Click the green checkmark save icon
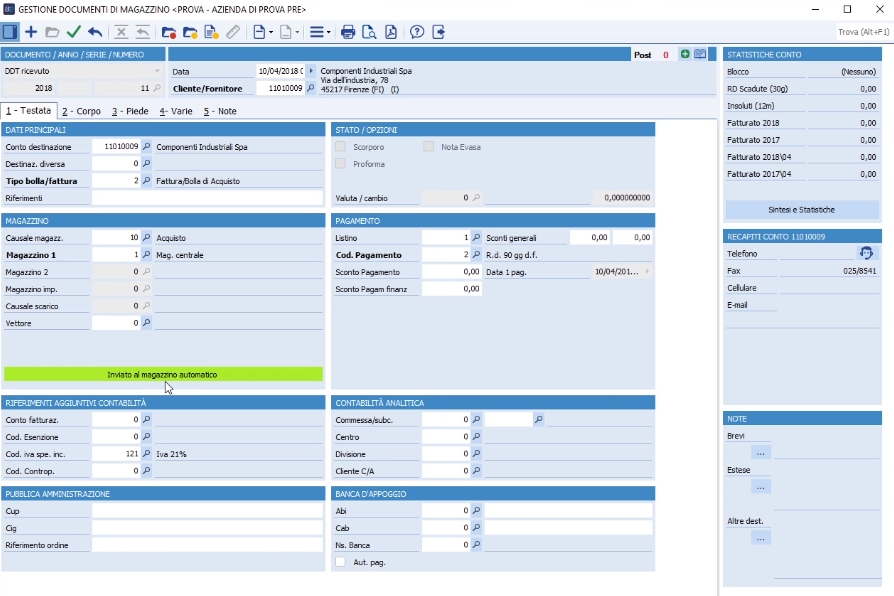The image size is (894, 596). (74, 32)
